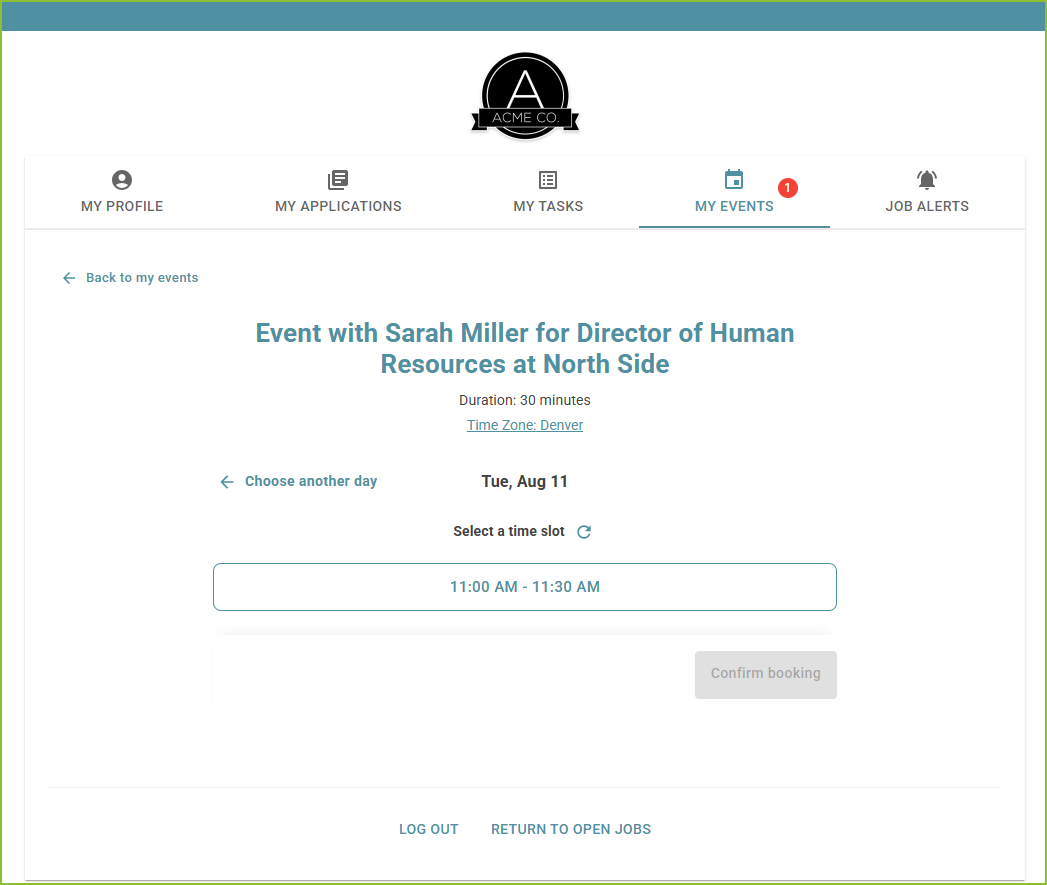Switch to the MY APPLICATIONS tab
Screen dimensions: 1047x885
point(338,192)
